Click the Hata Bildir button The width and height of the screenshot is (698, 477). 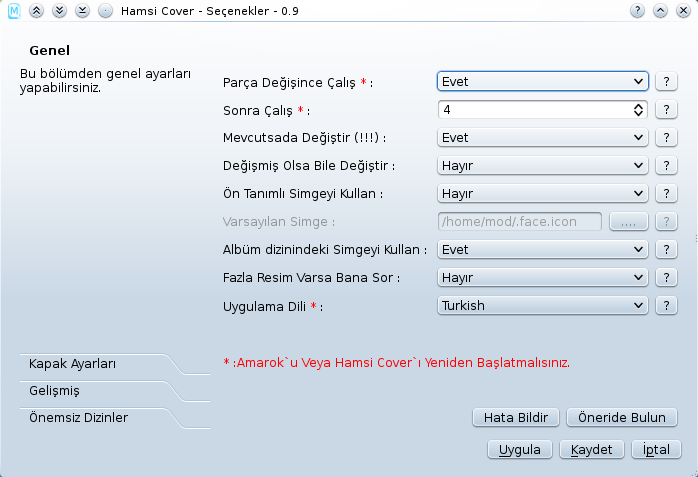click(515, 417)
